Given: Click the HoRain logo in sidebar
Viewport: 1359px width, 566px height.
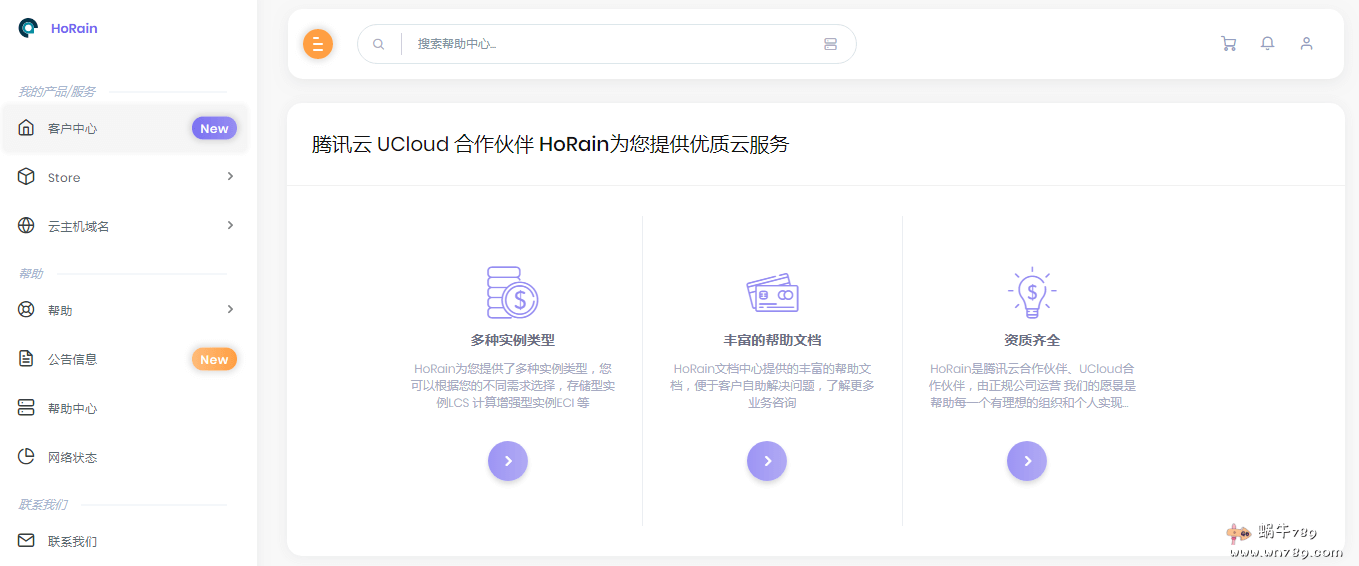Looking at the screenshot, I should 29,28.
